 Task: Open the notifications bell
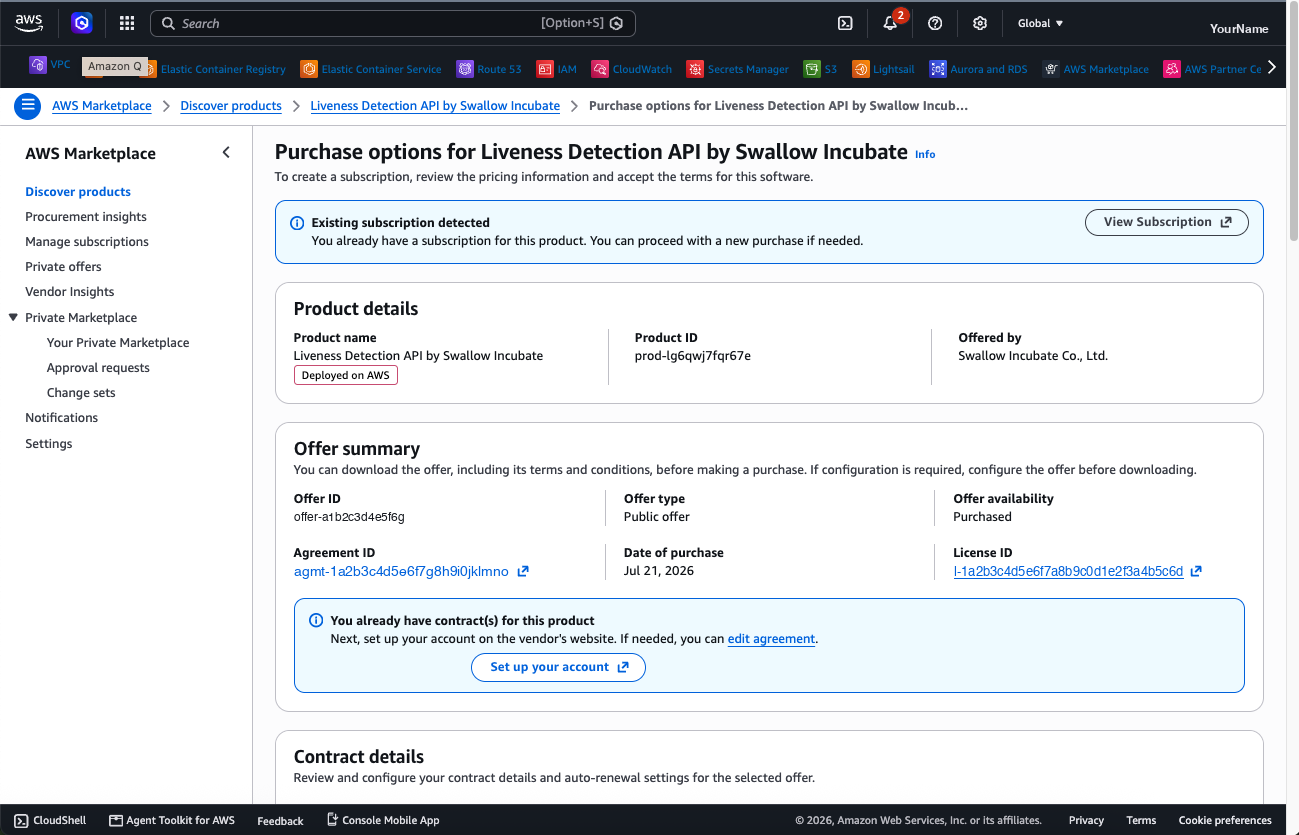tap(890, 23)
